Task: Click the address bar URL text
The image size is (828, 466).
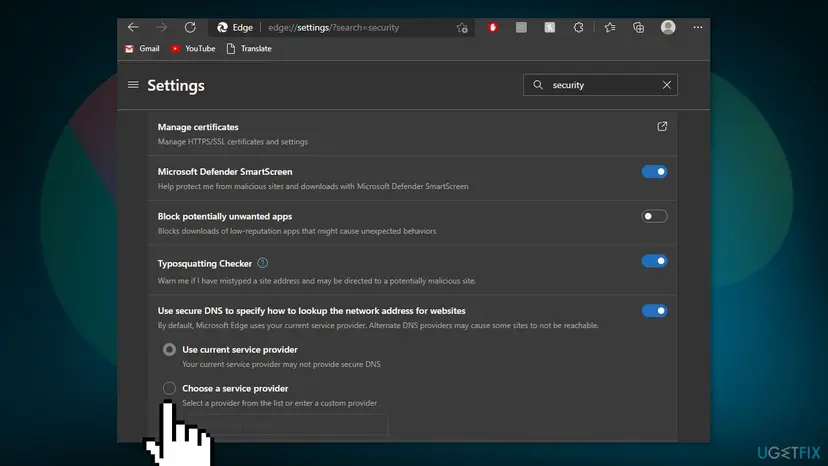Action: [x=333, y=27]
